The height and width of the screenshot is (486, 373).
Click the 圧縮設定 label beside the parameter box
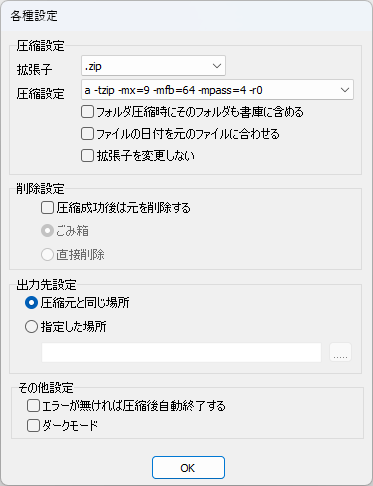(x=40, y=94)
